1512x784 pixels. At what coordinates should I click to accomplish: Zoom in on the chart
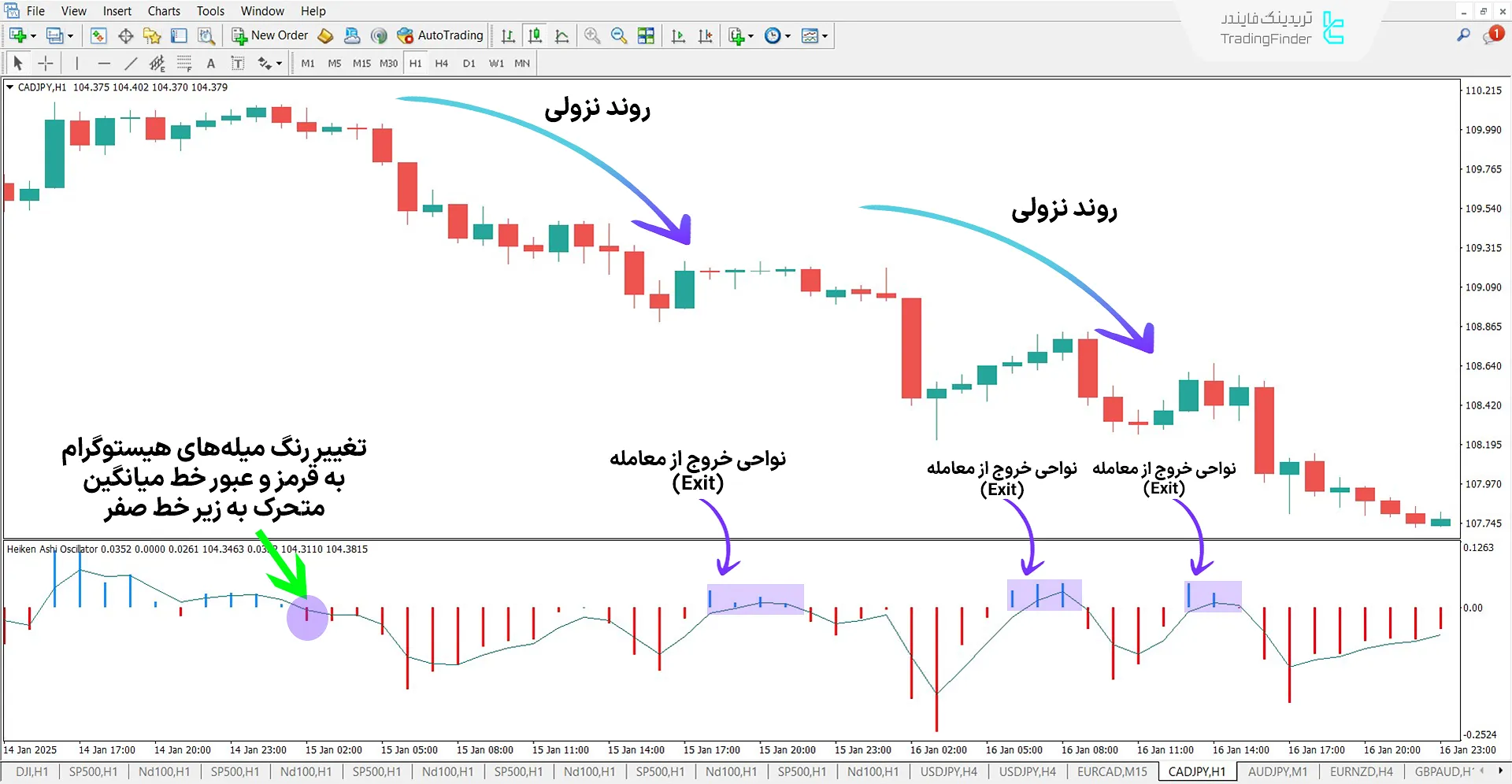point(592,35)
